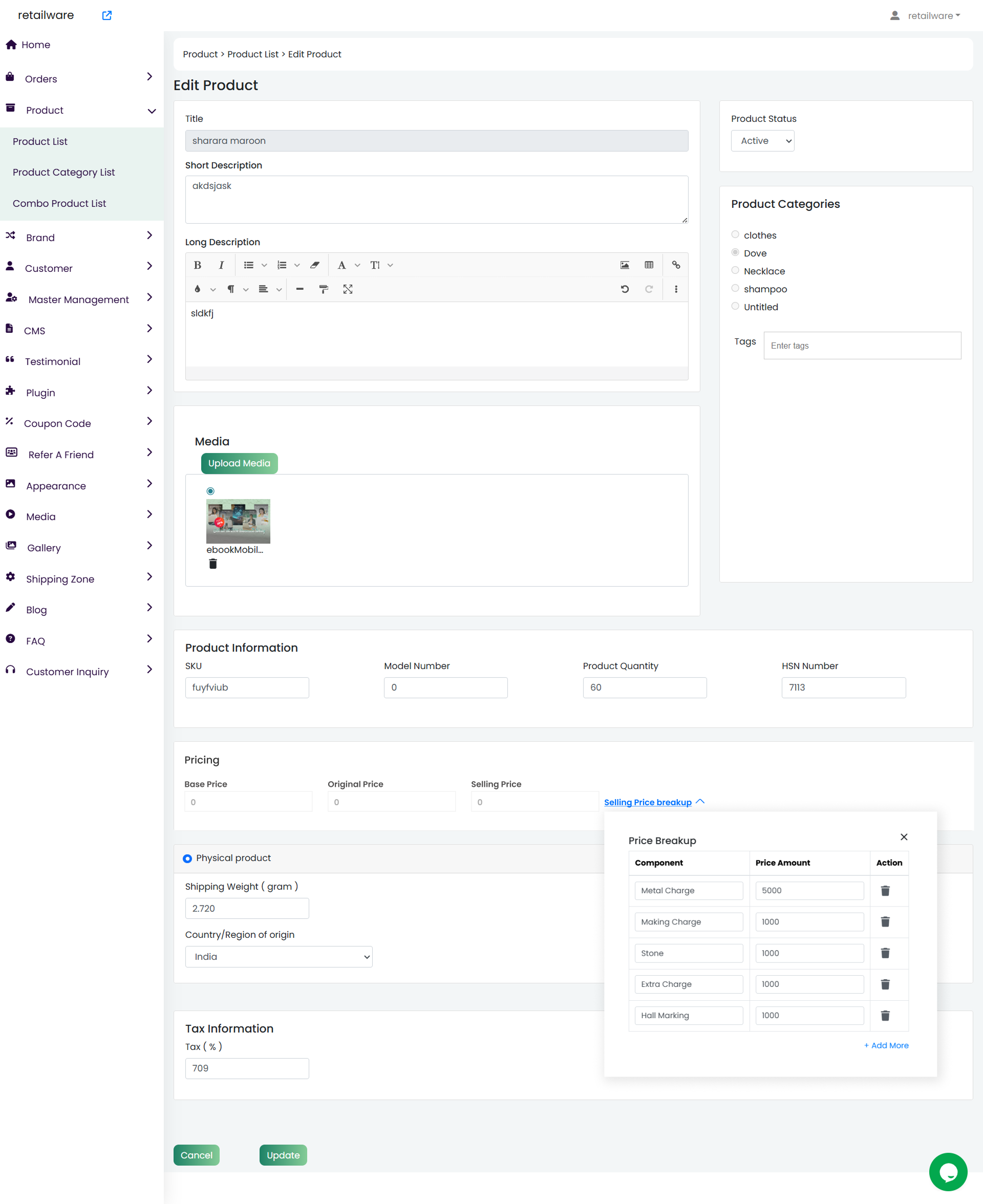Image resolution: width=983 pixels, height=1204 pixels.
Task: Open the font family icon
Action: tap(342, 265)
